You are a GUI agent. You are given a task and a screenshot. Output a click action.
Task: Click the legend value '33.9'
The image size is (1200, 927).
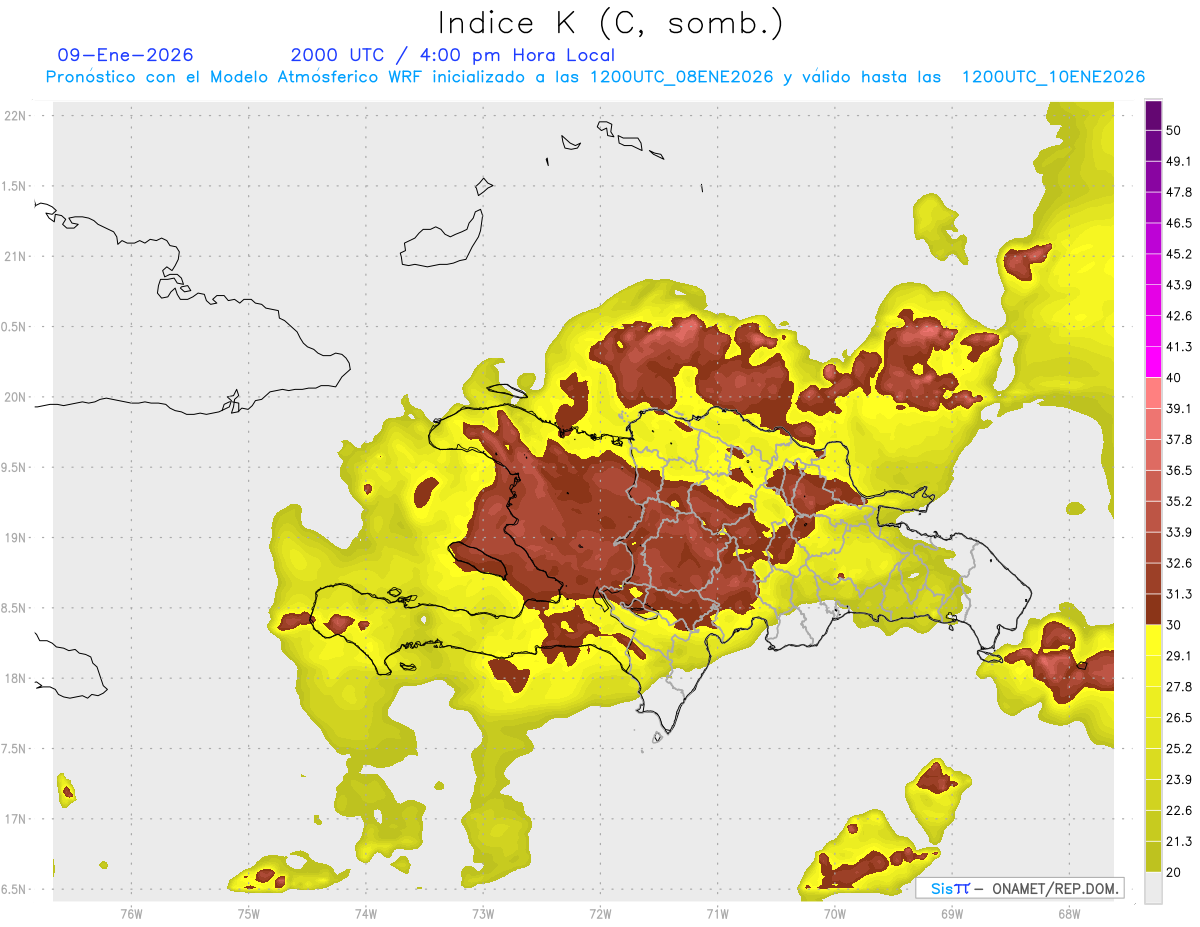point(1179,532)
